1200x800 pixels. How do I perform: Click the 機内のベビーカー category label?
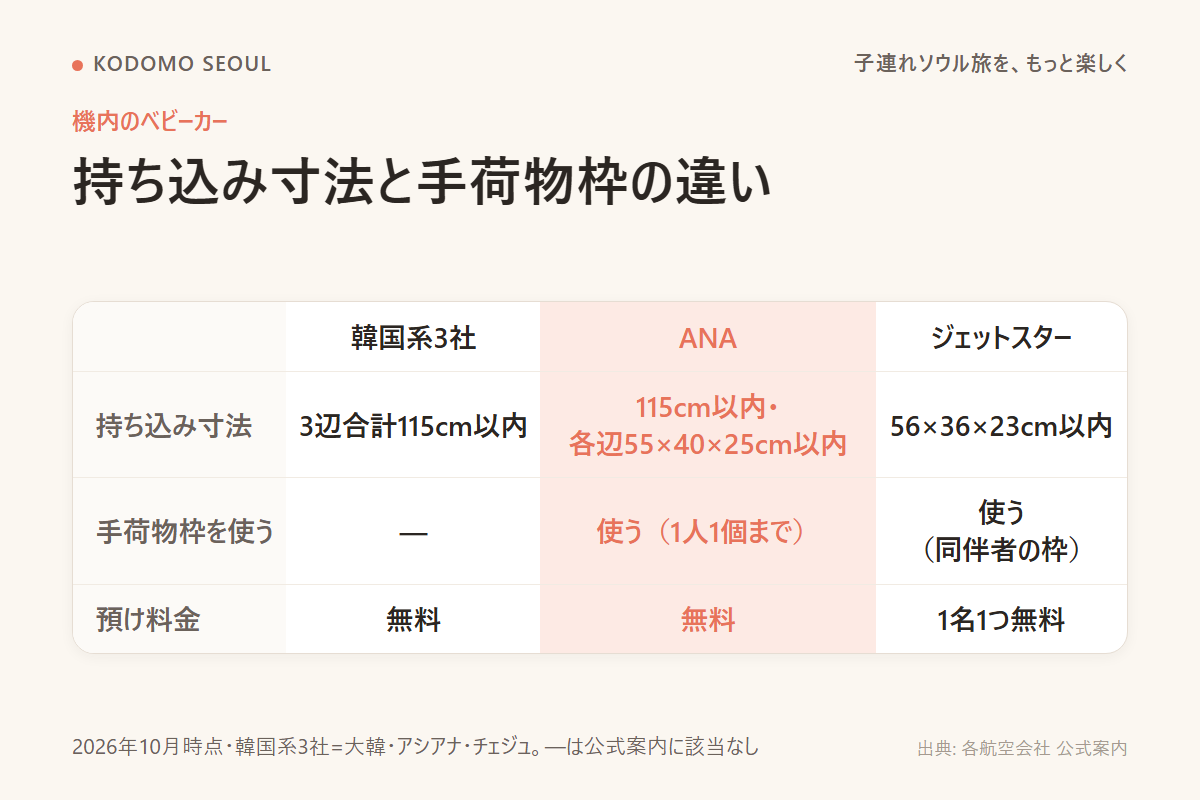click(150, 122)
